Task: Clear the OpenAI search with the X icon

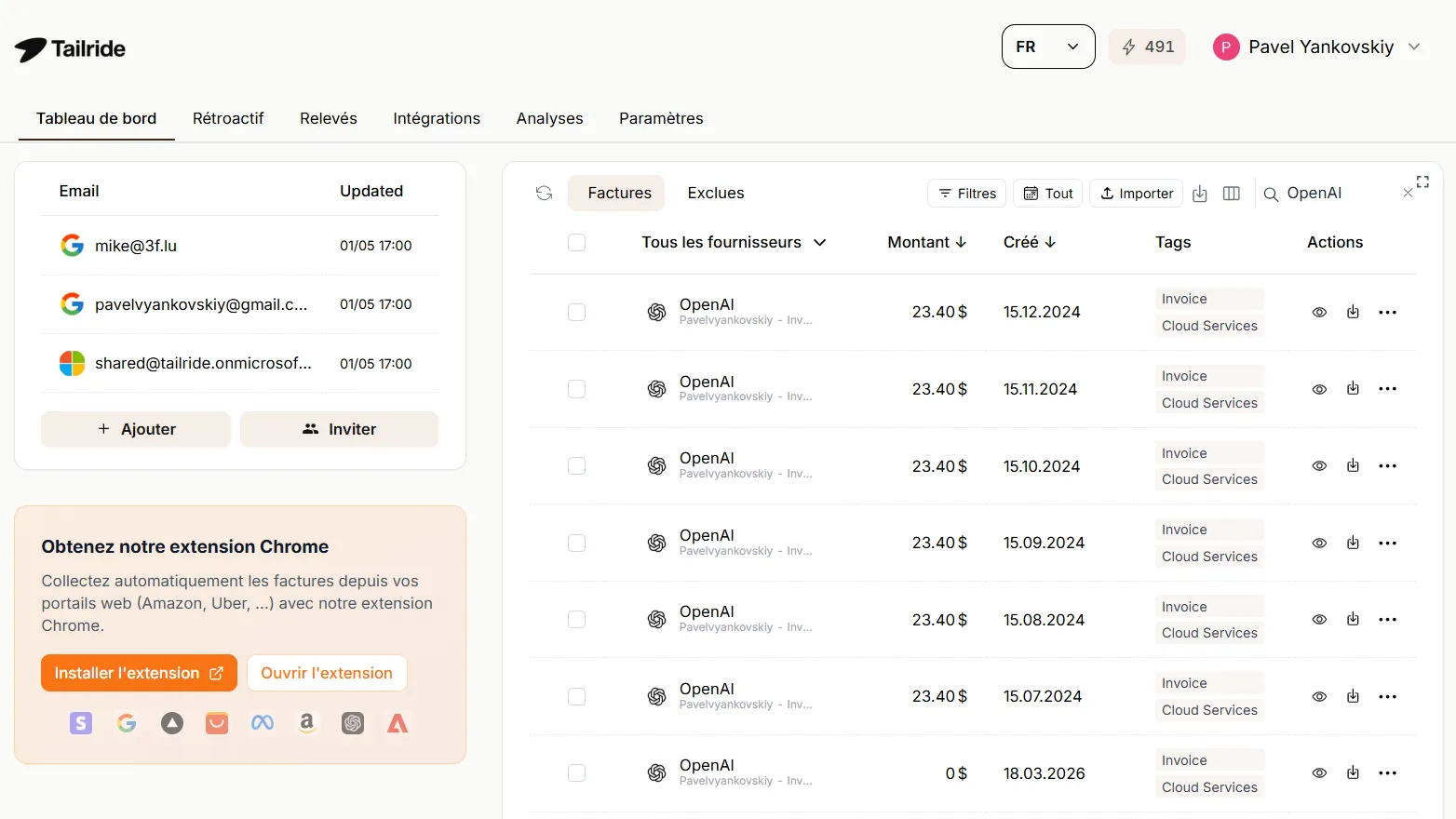Action: click(1408, 194)
